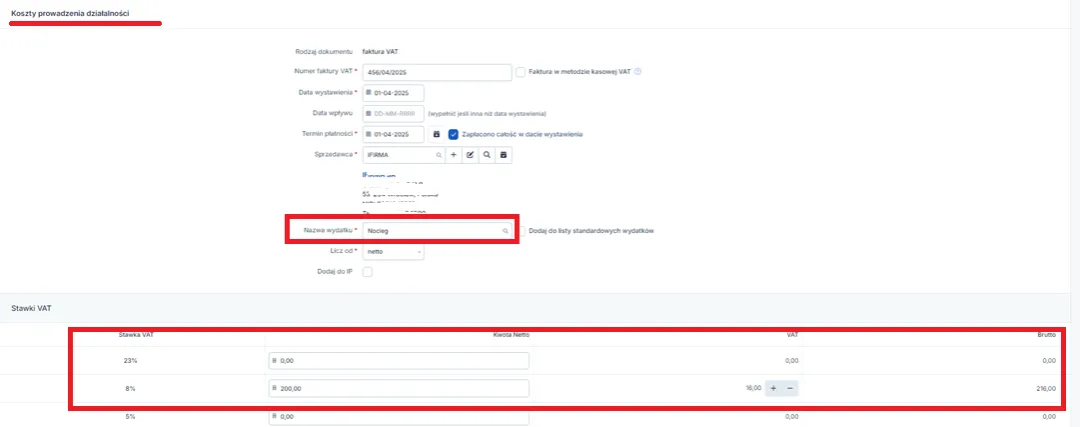Add a new seller with the plus icon
1080x427 pixels.
pos(453,156)
